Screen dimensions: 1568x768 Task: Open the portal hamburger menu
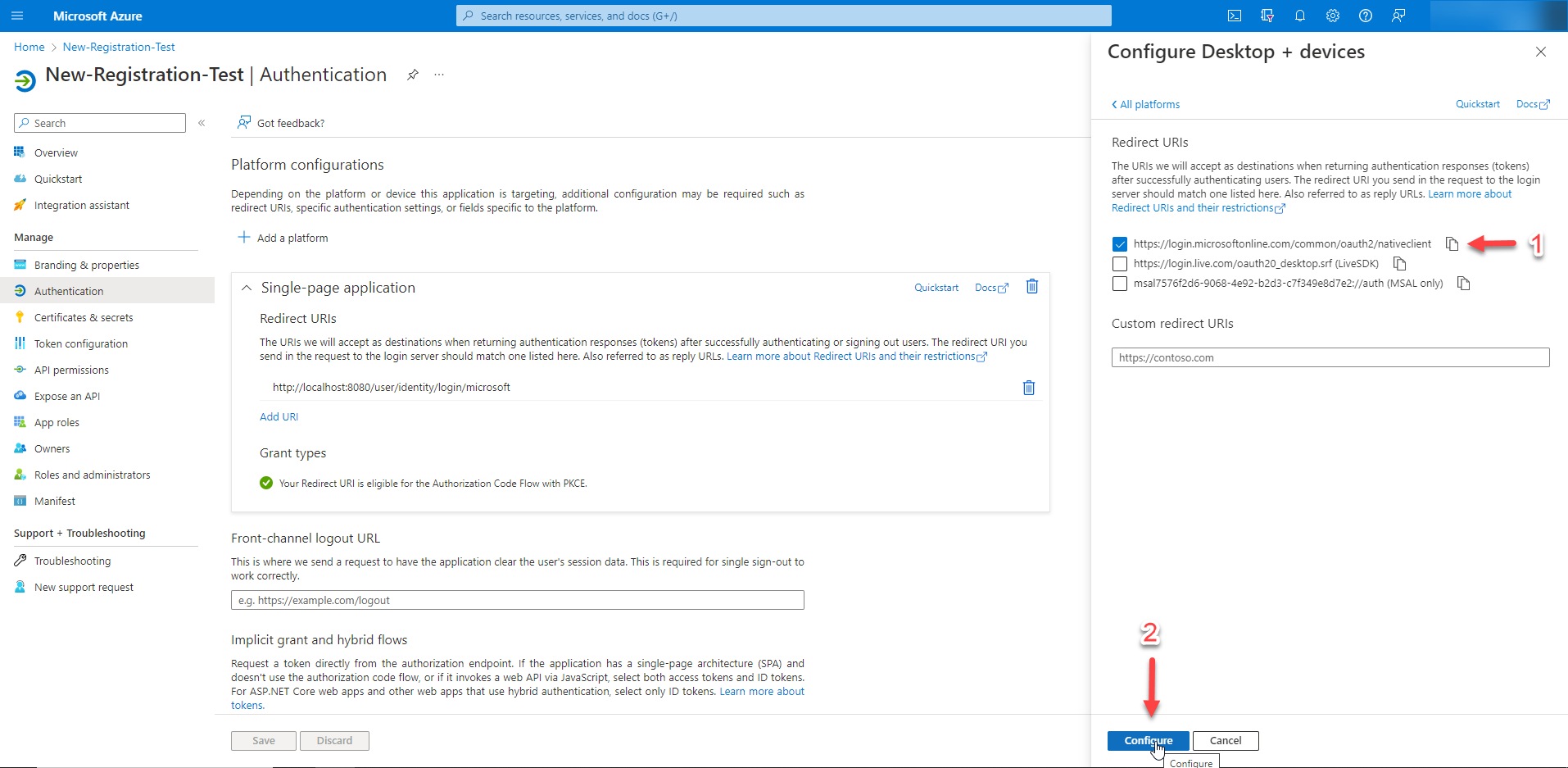click(x=17, y=16)
